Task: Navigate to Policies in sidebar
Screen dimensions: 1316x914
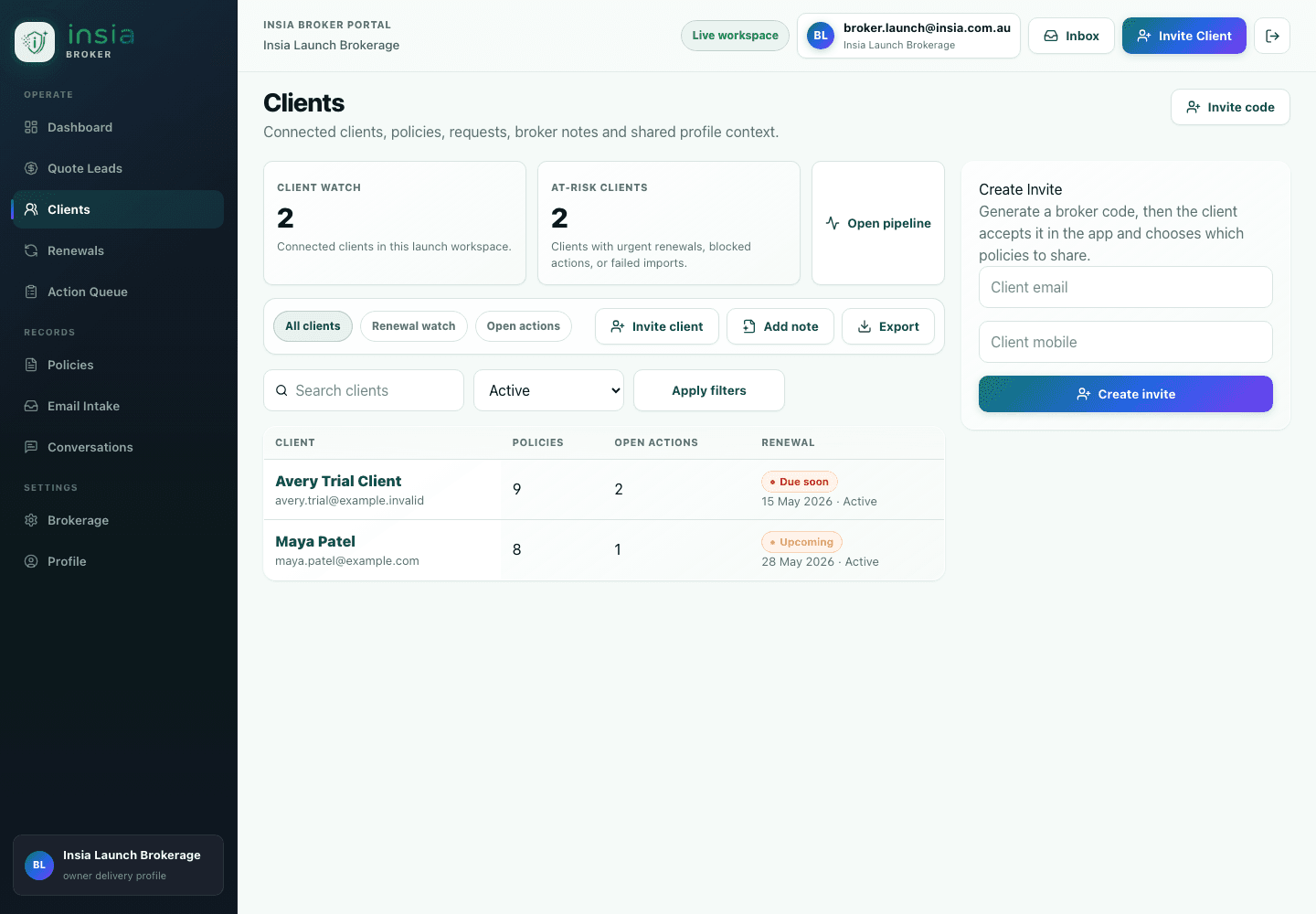Action: (x=118, y=365)
